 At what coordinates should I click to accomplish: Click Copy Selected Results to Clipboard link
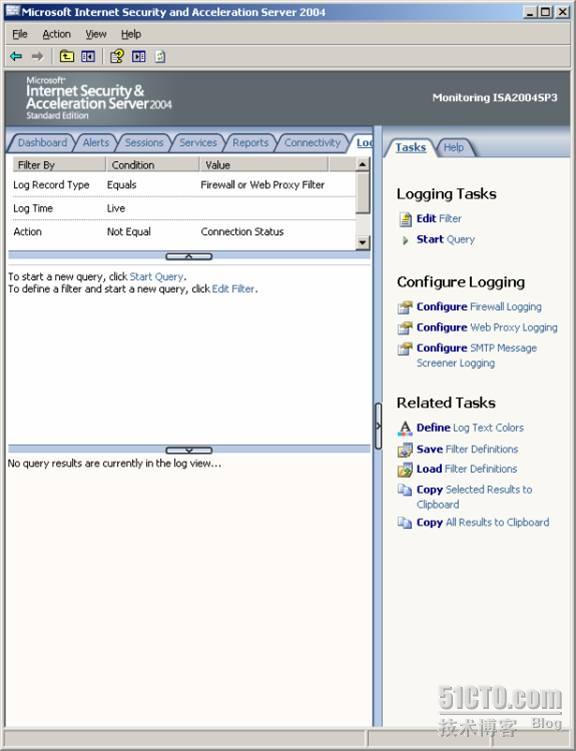pyautogui.click(x=474, y=497)
